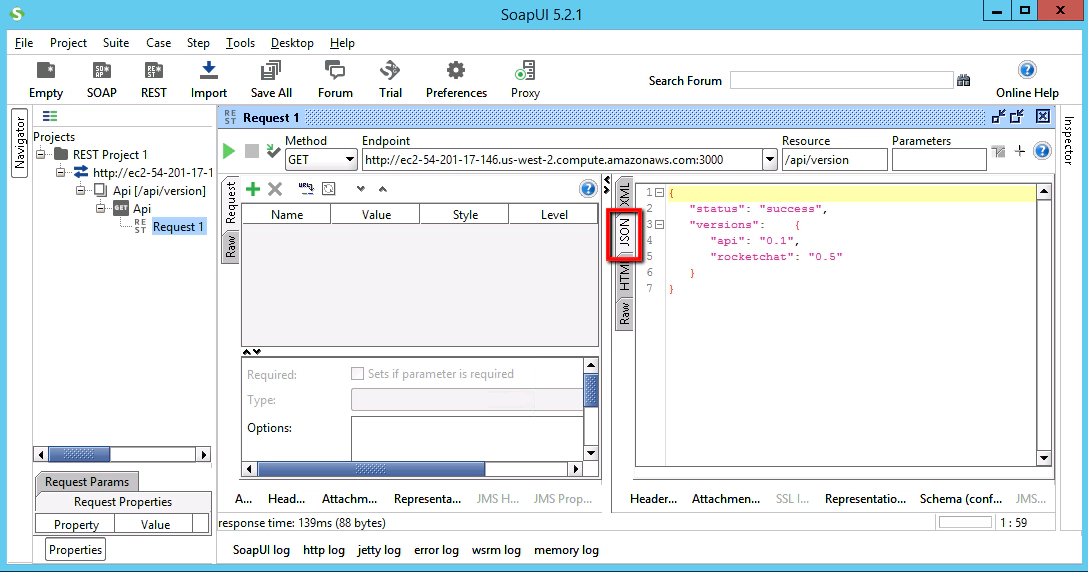Open the error log
The height and width of the screenshot is (572, 1088).
click(436, 550)
